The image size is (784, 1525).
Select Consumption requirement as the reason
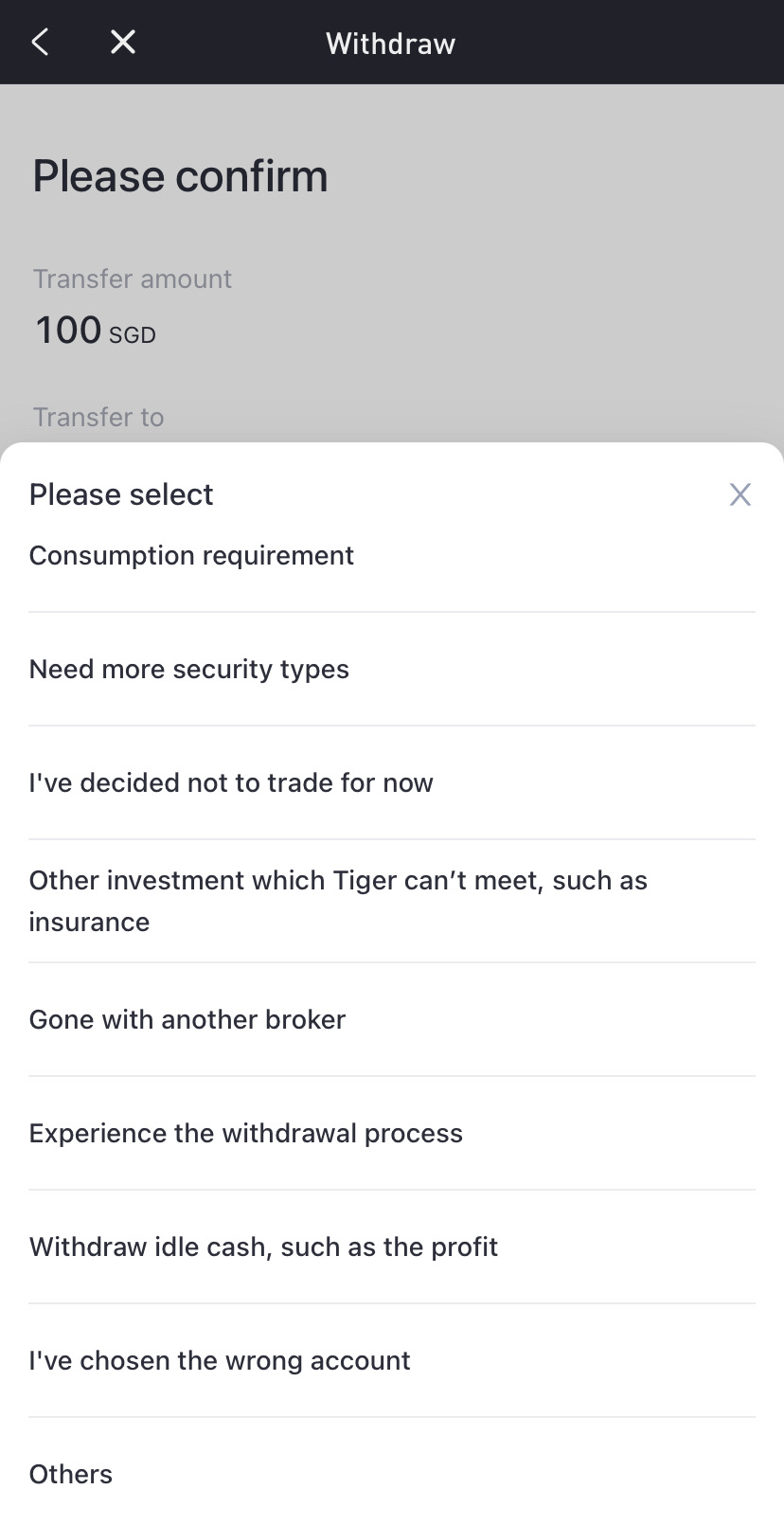[191, 556]
